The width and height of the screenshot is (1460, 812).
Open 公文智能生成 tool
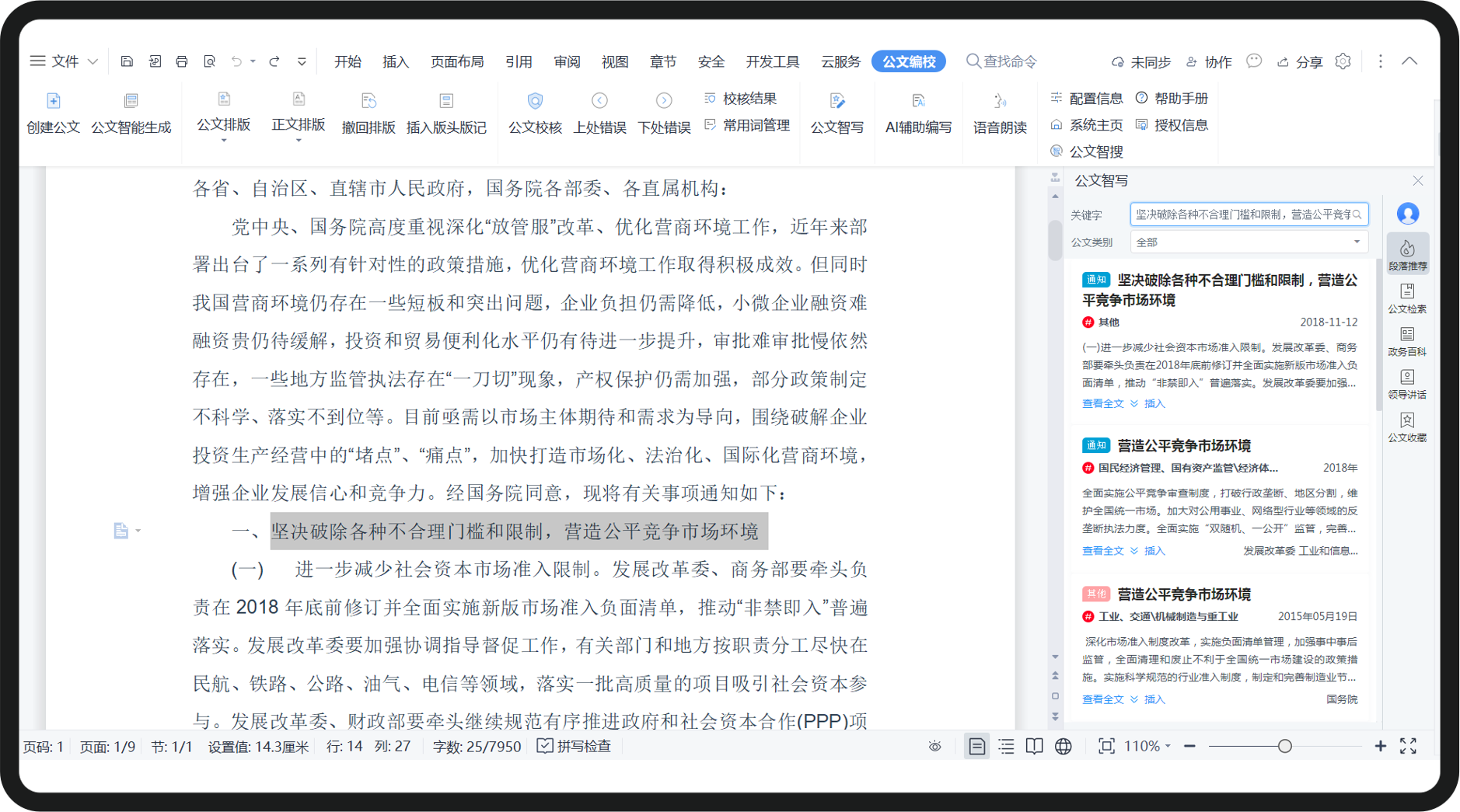131,113
